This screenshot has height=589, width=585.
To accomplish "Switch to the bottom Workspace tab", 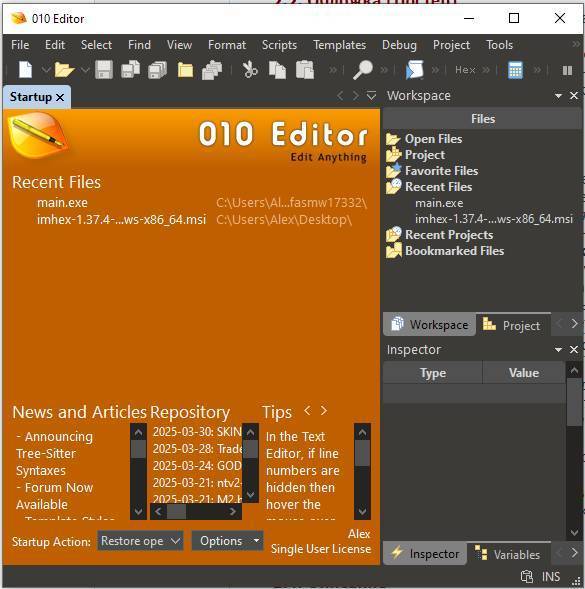I will tap(429, 325).
